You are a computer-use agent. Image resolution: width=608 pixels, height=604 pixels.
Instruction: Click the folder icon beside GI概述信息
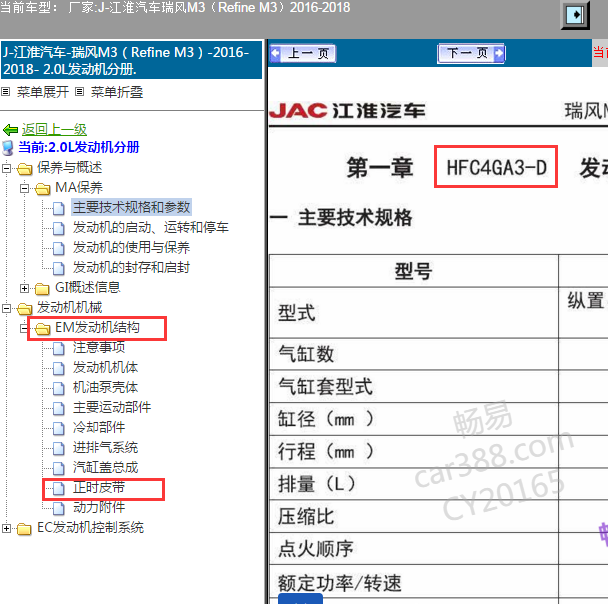click(42, 289)
